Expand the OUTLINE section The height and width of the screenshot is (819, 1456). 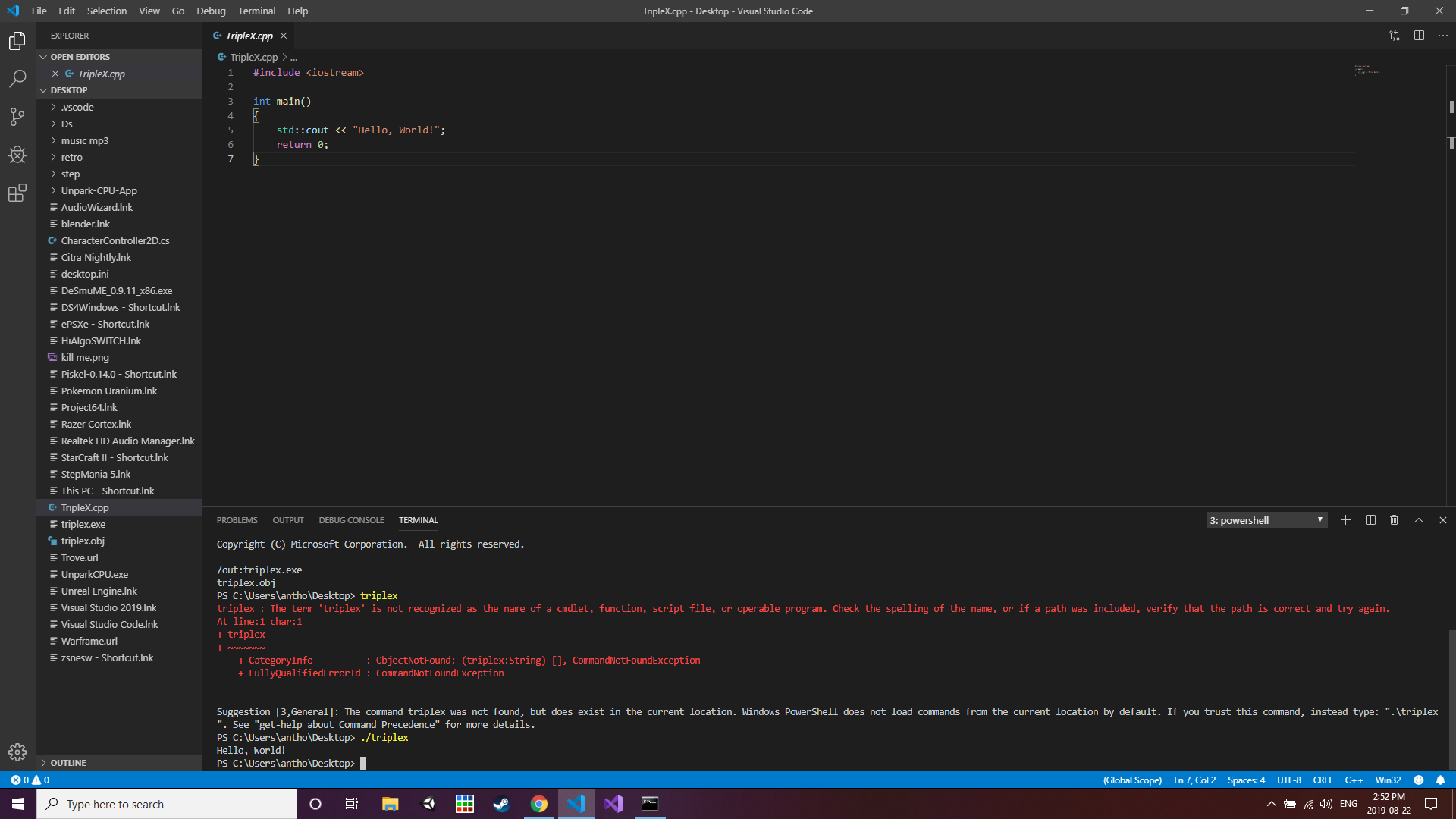pyautogui.click(x=69, y=762)
